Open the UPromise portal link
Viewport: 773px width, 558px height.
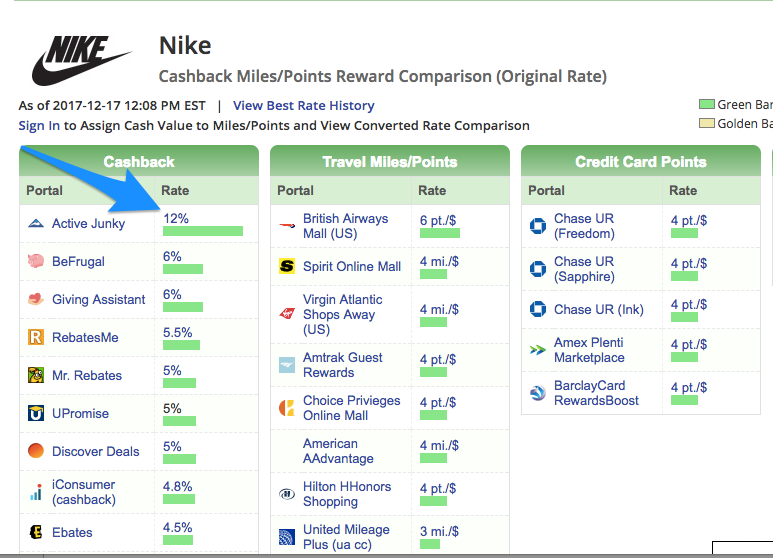[80, 413]
